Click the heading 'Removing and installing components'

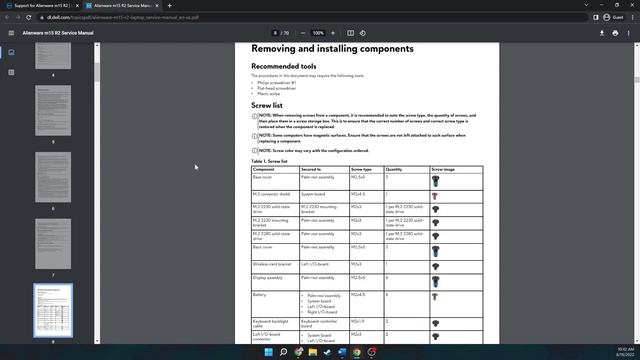coord(332,49)
